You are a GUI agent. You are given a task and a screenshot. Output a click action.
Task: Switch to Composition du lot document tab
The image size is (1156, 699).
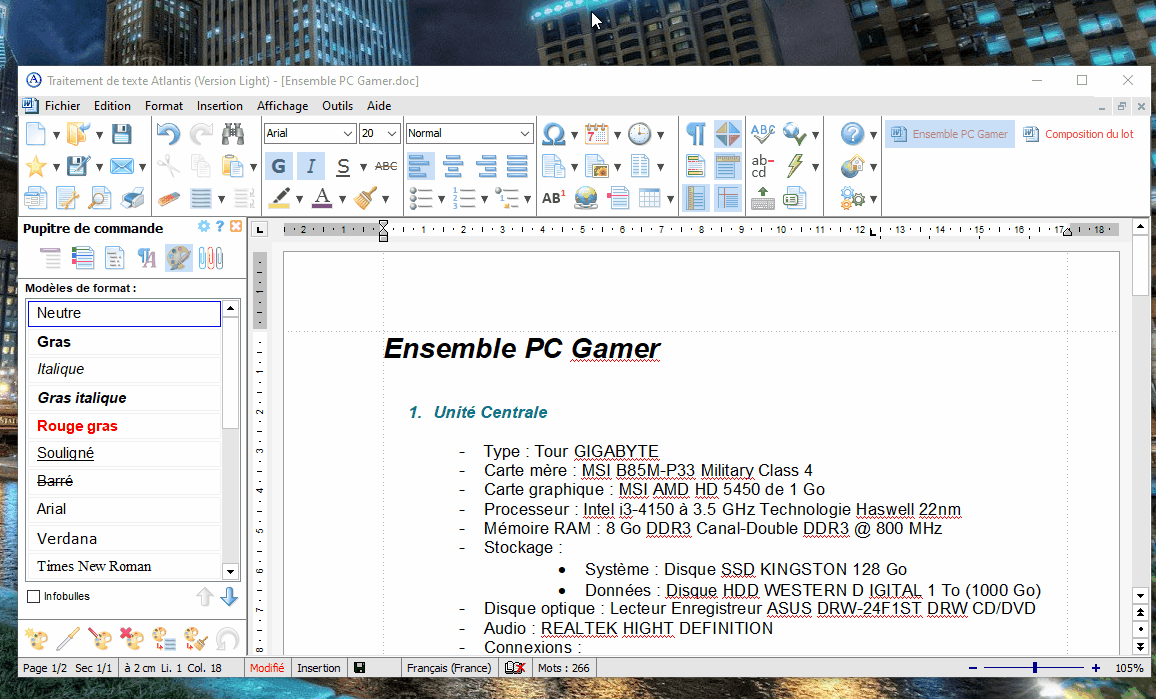(1079, 134)
